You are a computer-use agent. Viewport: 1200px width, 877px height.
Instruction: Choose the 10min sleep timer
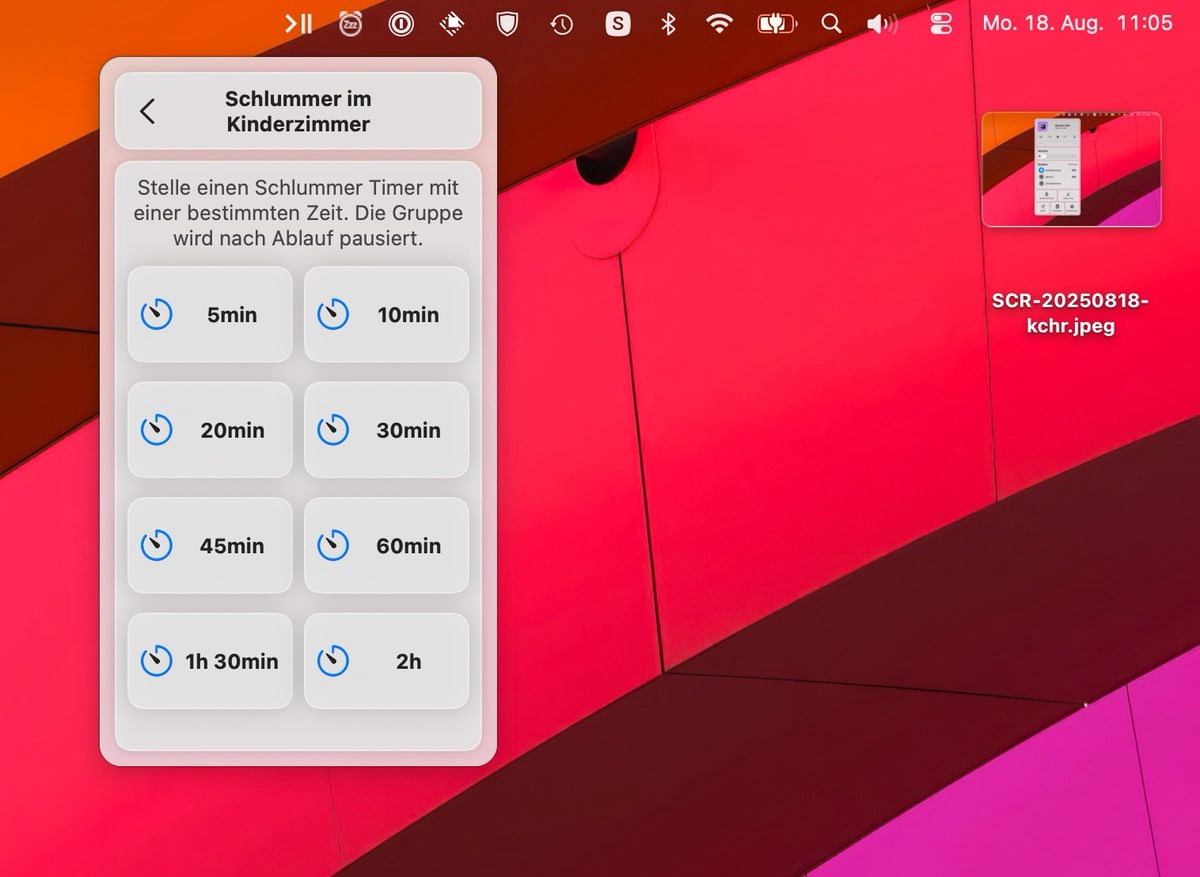tap(386, 315)
